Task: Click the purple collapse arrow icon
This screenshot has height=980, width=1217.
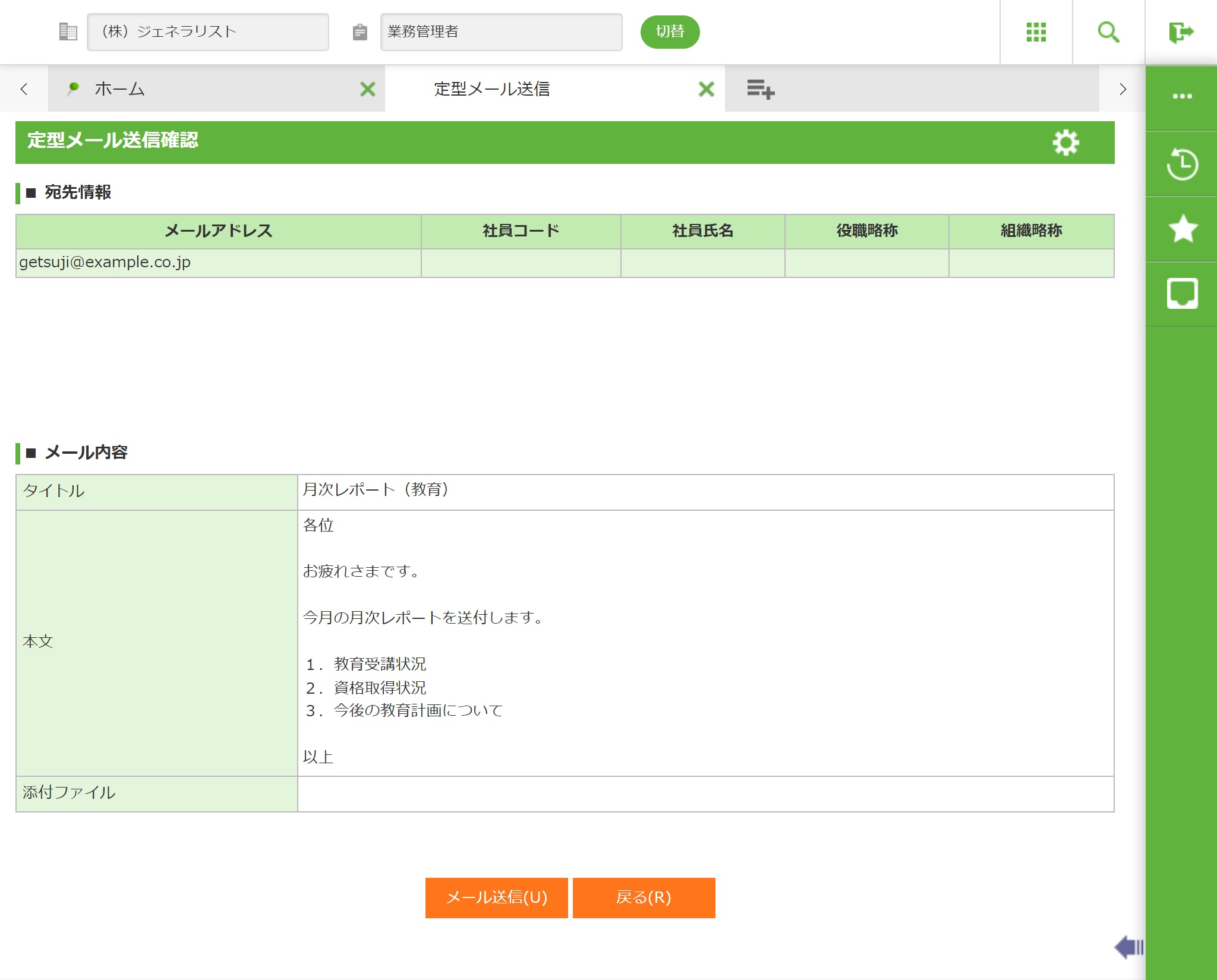Action: pos(1128,947)
